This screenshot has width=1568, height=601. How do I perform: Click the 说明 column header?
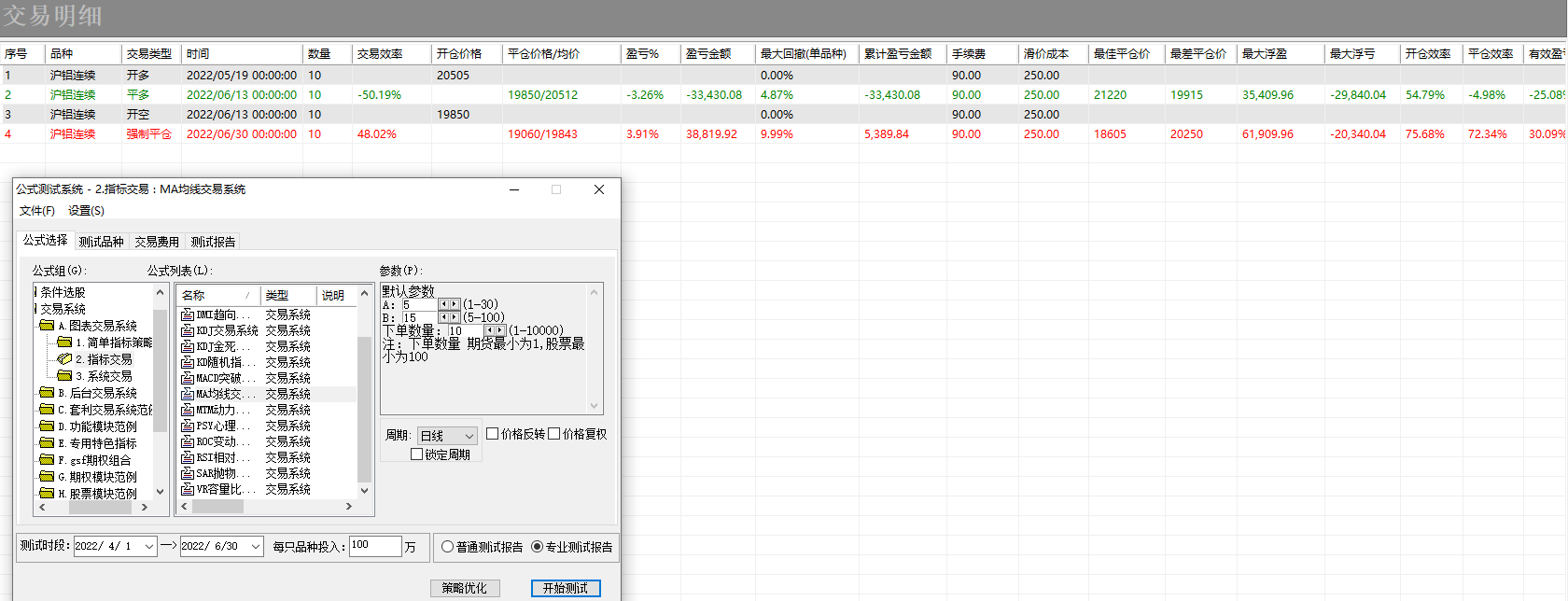(x=337, y=295)
